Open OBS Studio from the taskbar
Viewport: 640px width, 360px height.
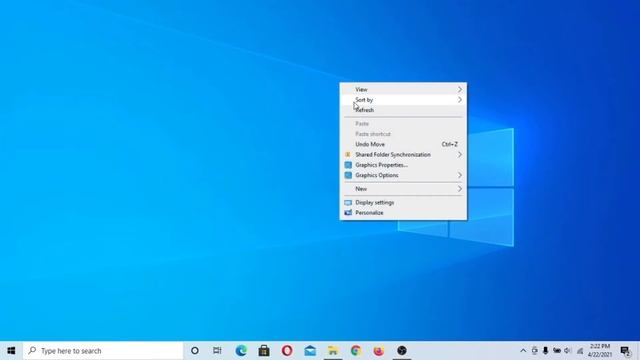pyautogui.click(x=402, y=351)
